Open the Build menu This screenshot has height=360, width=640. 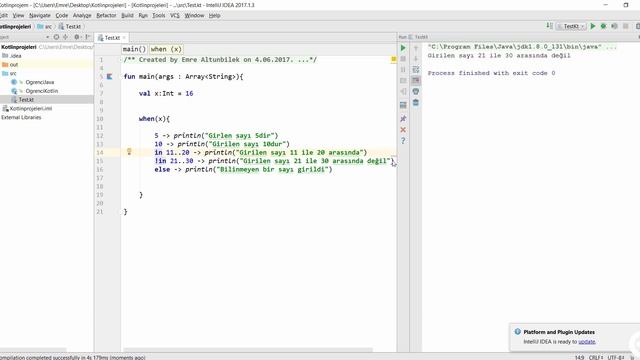click(x=127, y=16)
